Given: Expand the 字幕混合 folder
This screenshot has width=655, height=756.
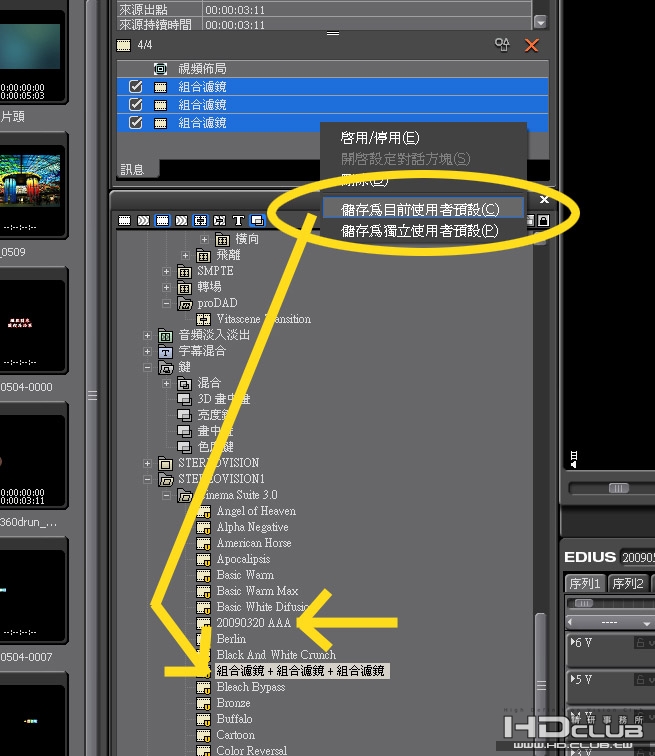Looking at the screenshot, I should pos(147,351).
